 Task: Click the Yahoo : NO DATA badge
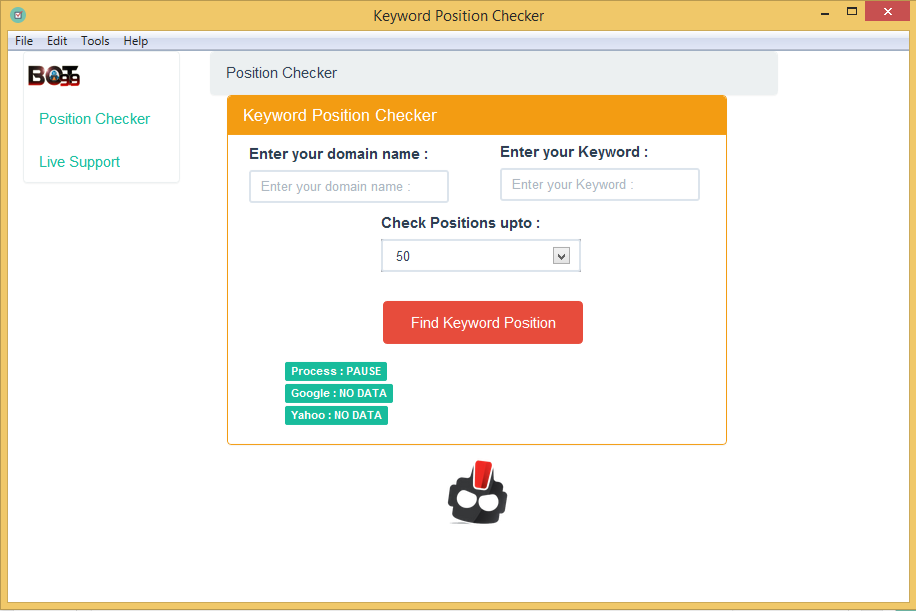336,415
